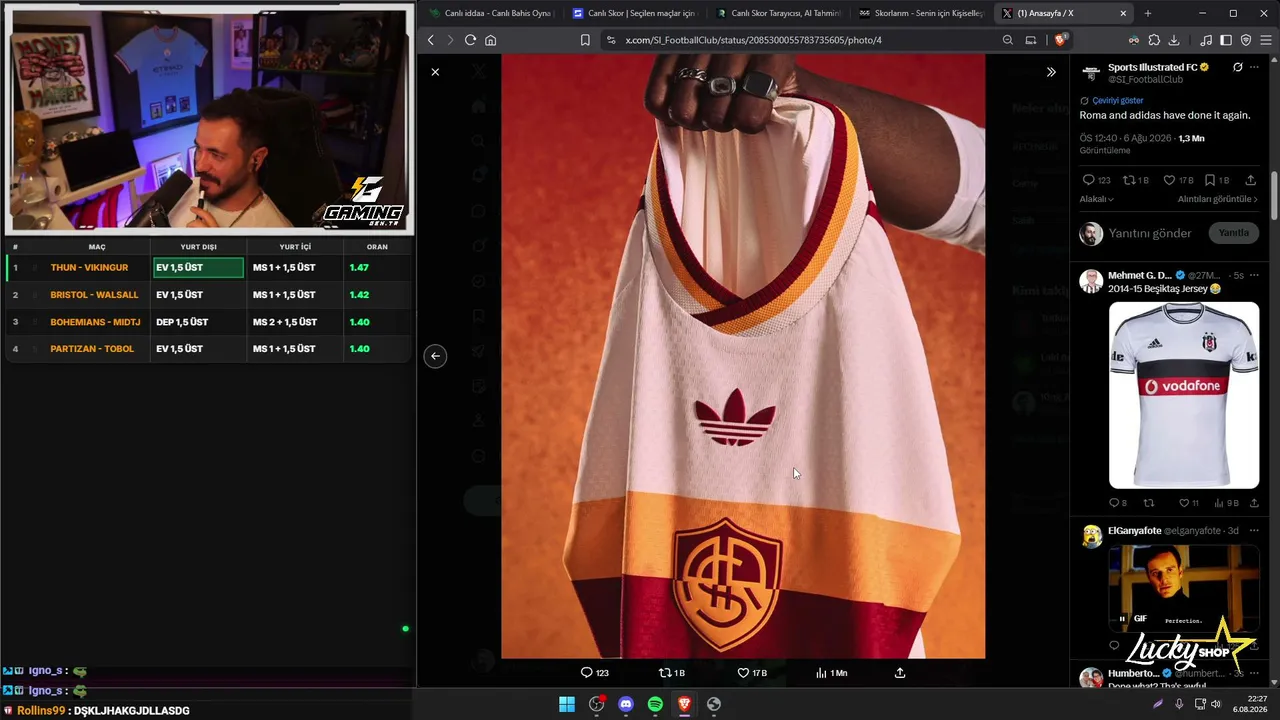
Task: Open Alıntıları görüntüle quotes link
Action: pyautogui.click(x=1218, y=199)
